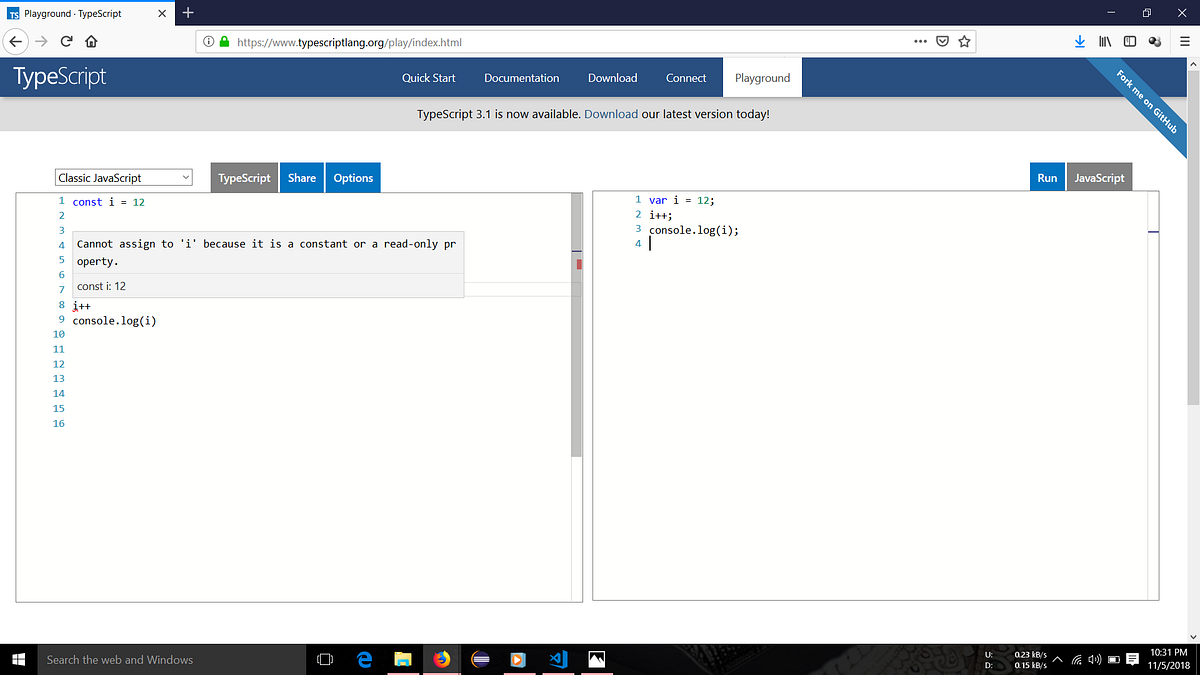
Task: Open the Firefox home page
Action: point(90,41)
